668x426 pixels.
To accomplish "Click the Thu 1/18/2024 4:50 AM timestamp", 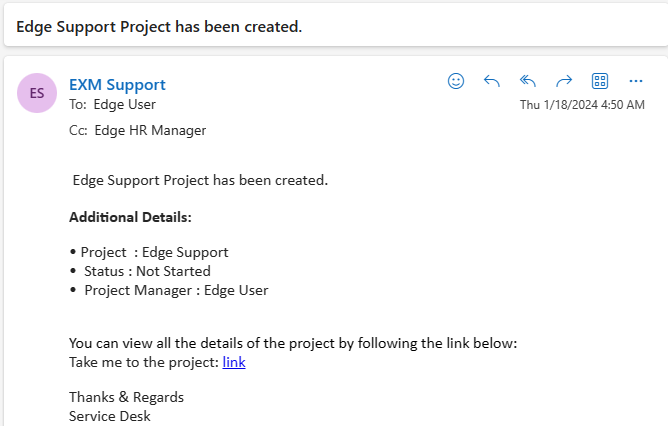I will pos(582,105).
